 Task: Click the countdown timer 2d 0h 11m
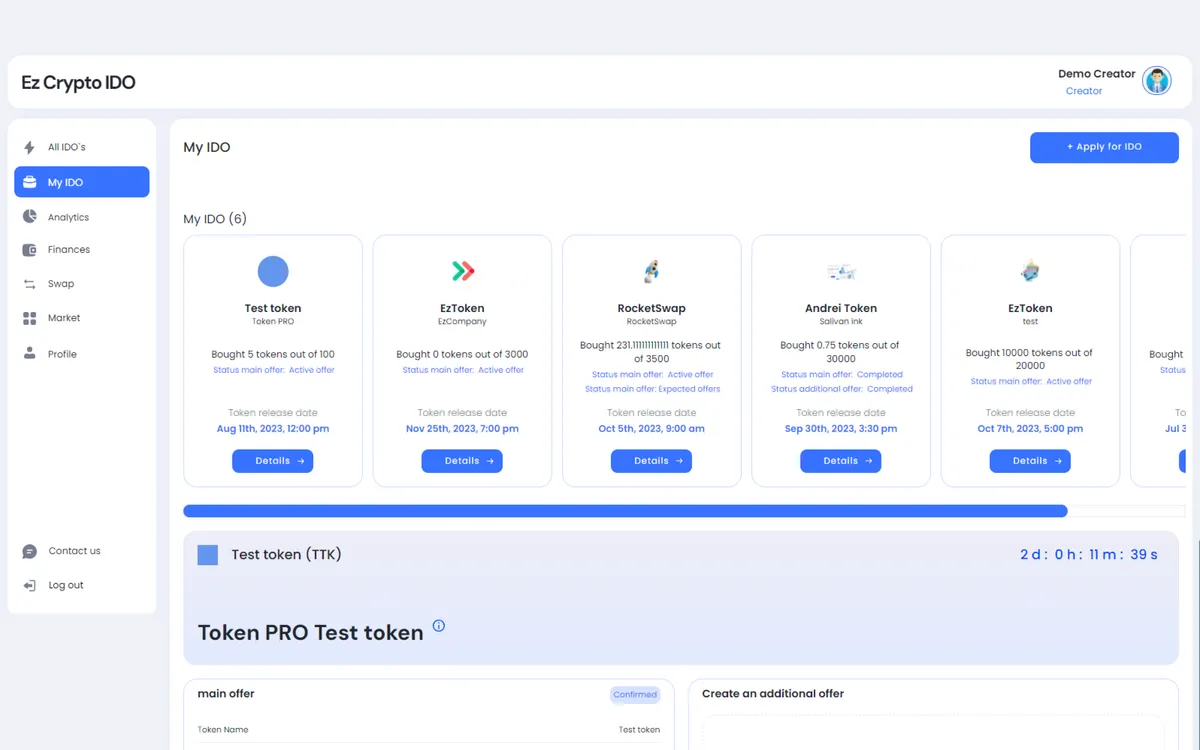[1089, 555]
